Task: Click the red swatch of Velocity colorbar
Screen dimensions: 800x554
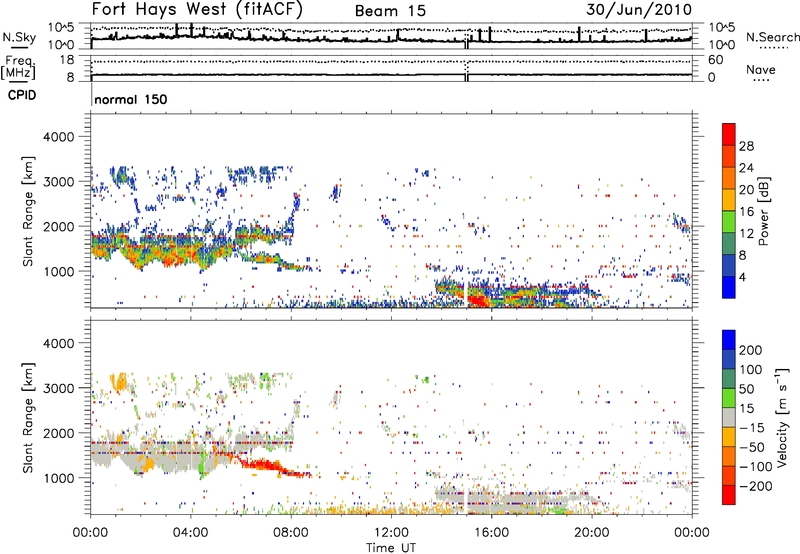Action: (x=729, y=495)
